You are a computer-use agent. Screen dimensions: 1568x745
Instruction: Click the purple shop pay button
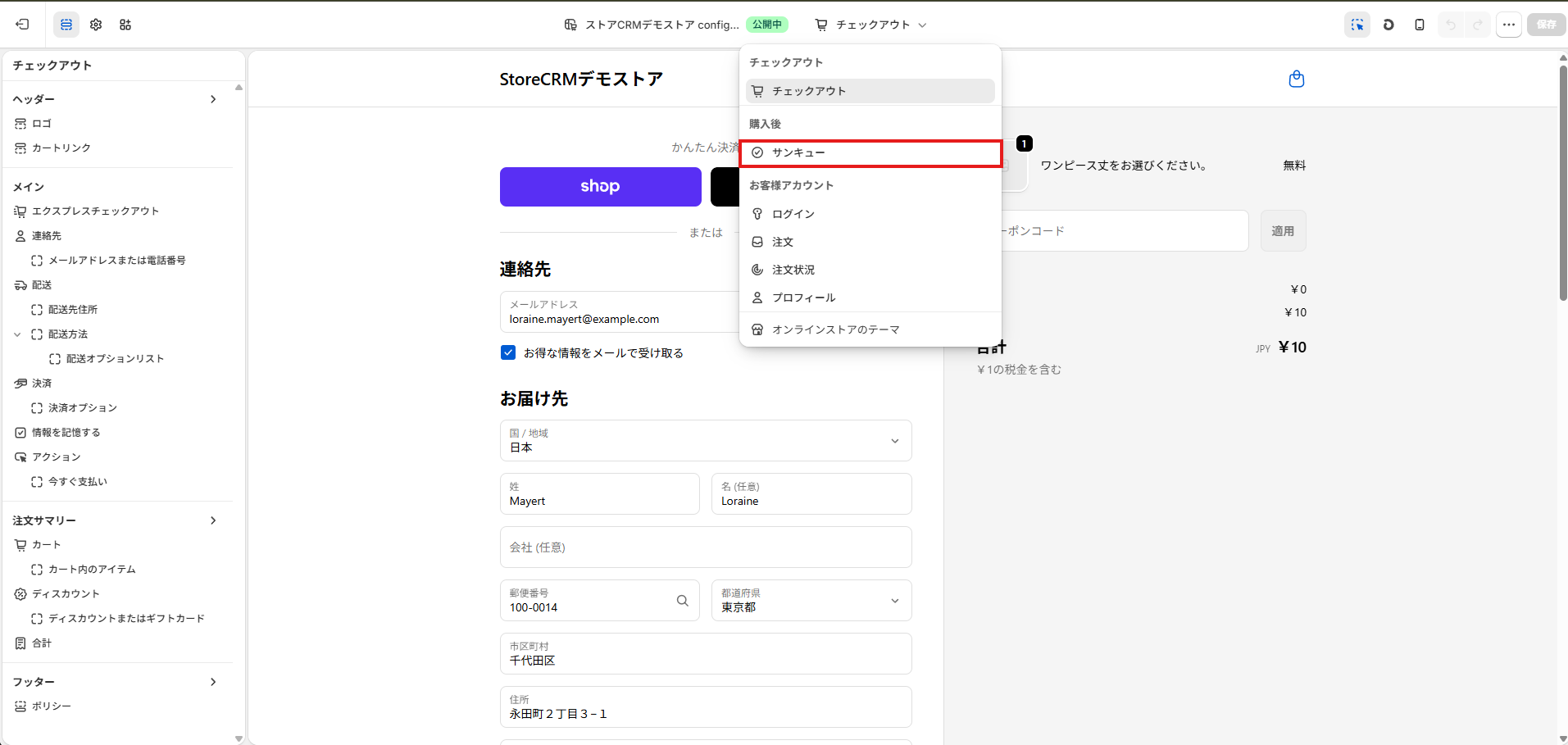click(601, 187)
